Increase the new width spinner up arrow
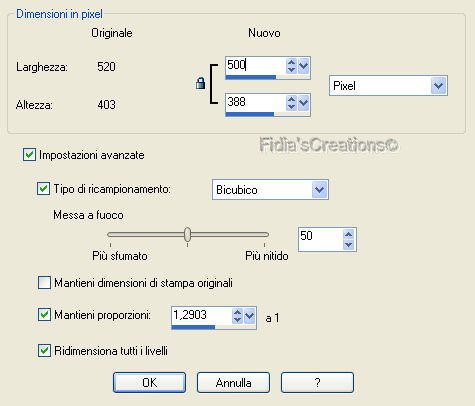 pyautogui.click(x=291, y=62)
